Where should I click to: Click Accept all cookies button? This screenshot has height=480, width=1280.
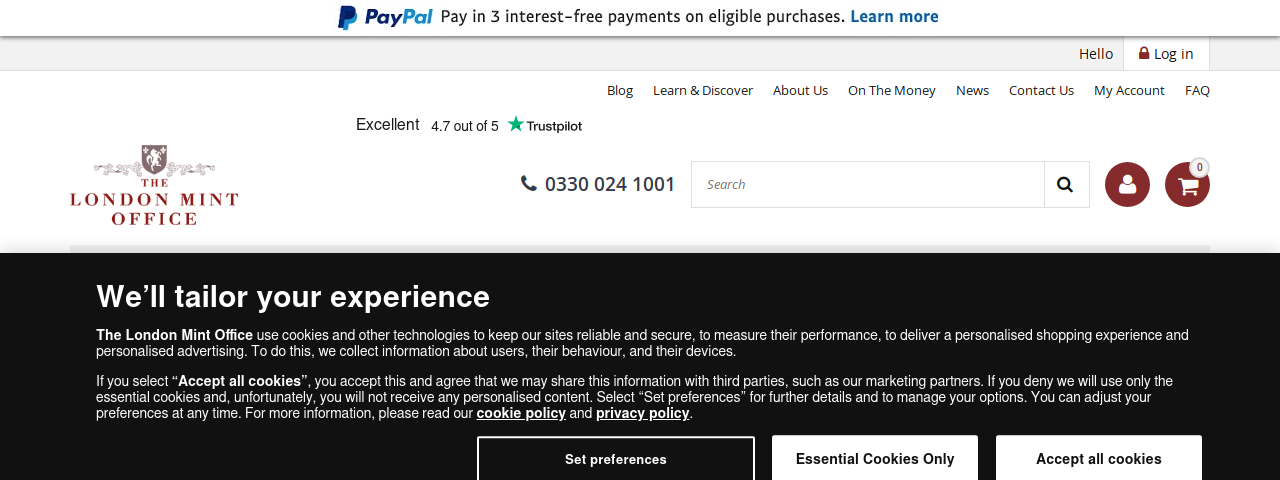[x=1099, y=459]
